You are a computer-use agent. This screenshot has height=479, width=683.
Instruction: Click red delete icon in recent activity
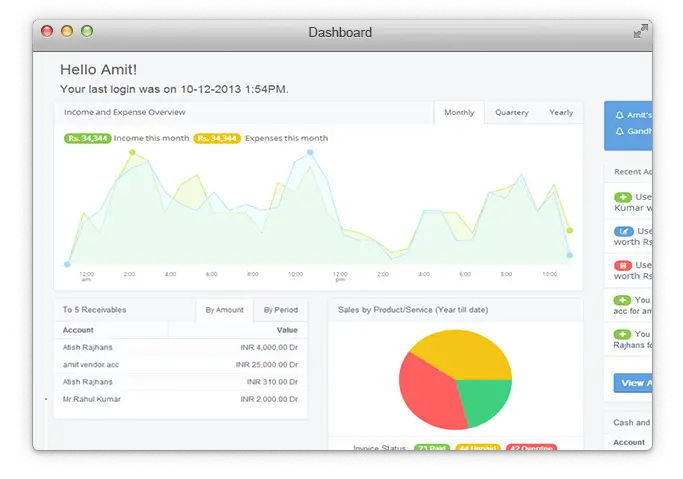tap(623, 265)
